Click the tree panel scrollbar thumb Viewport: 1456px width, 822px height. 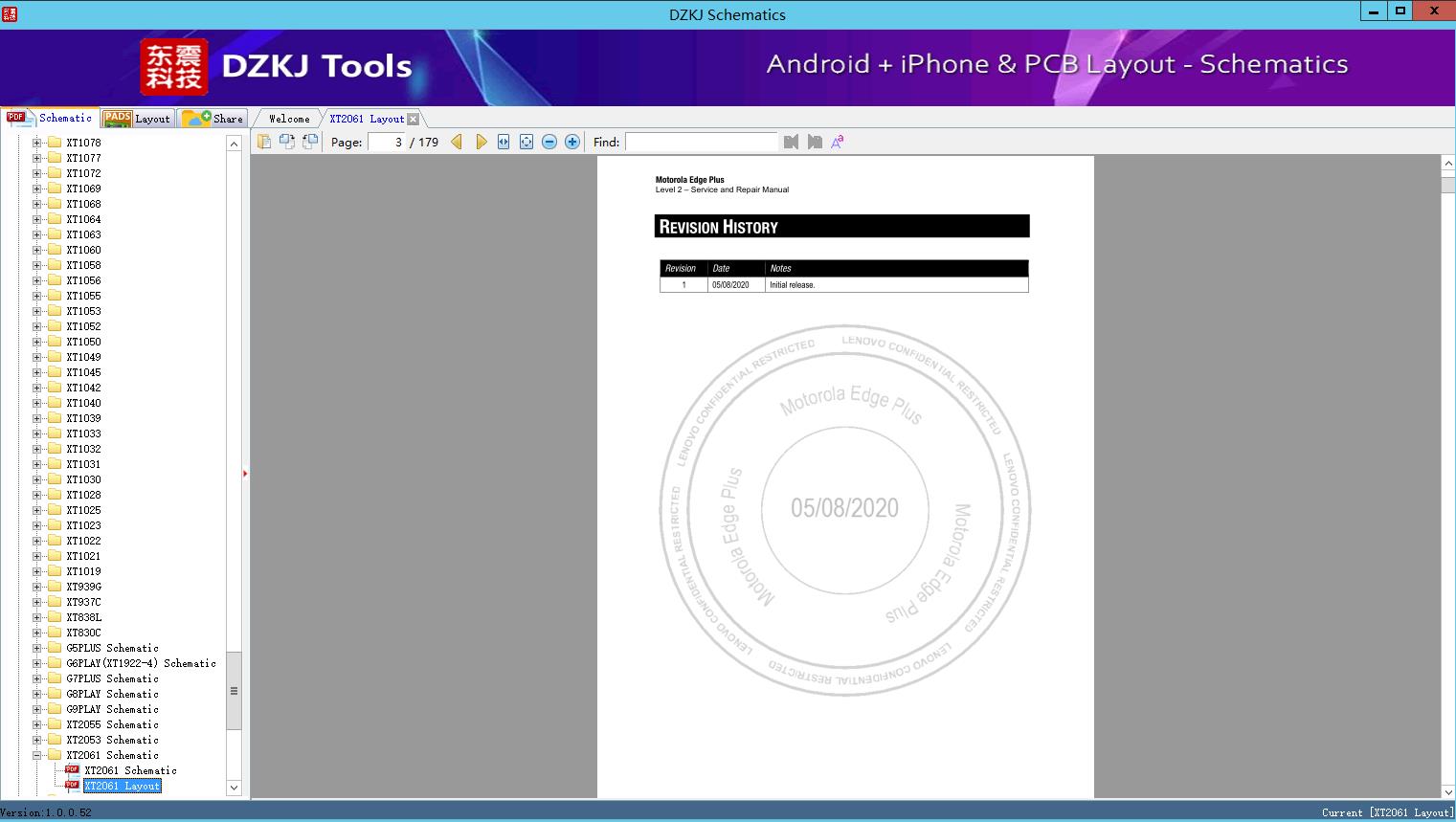tap(234, 691)
